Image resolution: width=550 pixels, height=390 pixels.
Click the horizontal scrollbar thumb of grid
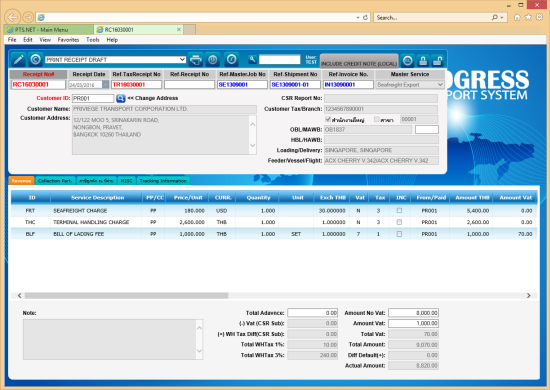pos(126,296)
